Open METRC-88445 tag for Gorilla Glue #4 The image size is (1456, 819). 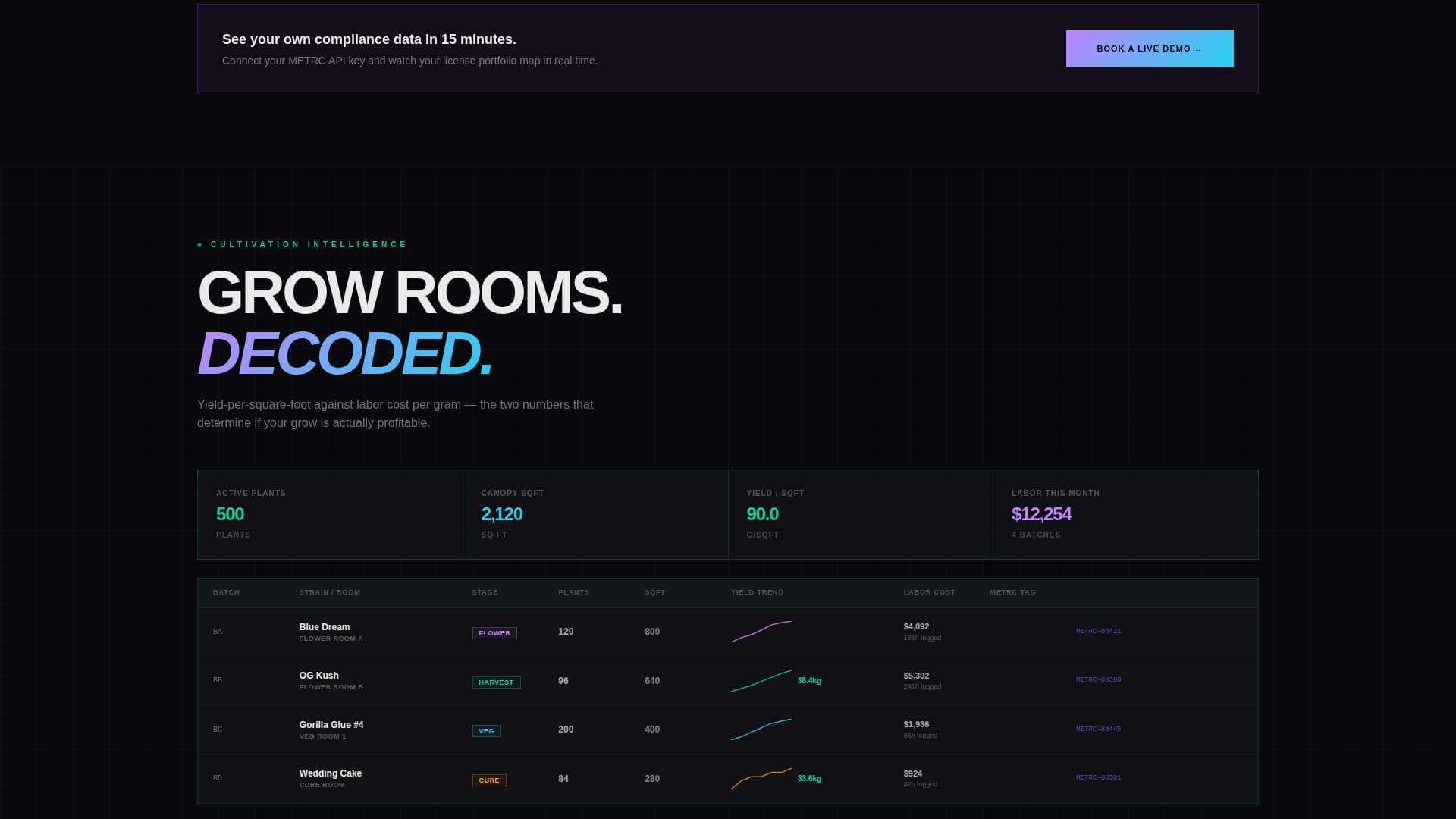1099,728
